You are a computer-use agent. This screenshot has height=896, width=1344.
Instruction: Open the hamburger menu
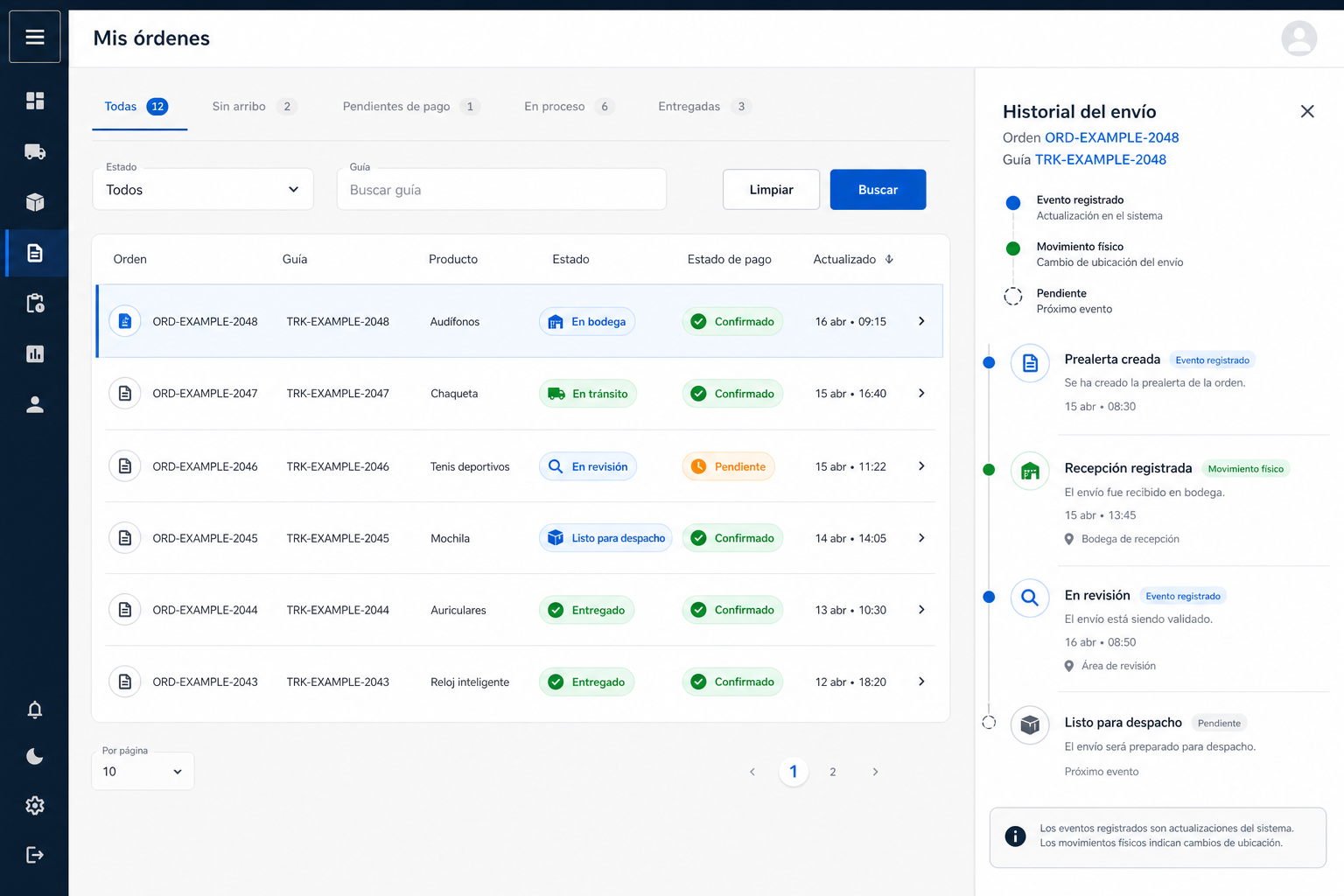(35, 37)
